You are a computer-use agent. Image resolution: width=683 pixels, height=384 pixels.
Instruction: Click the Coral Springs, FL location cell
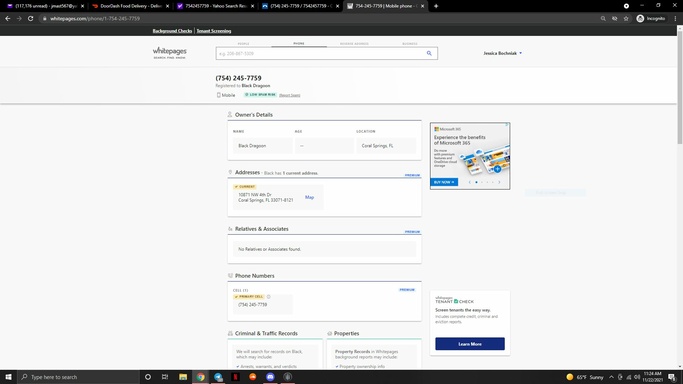pyautogui.click(x=385, y=146)
